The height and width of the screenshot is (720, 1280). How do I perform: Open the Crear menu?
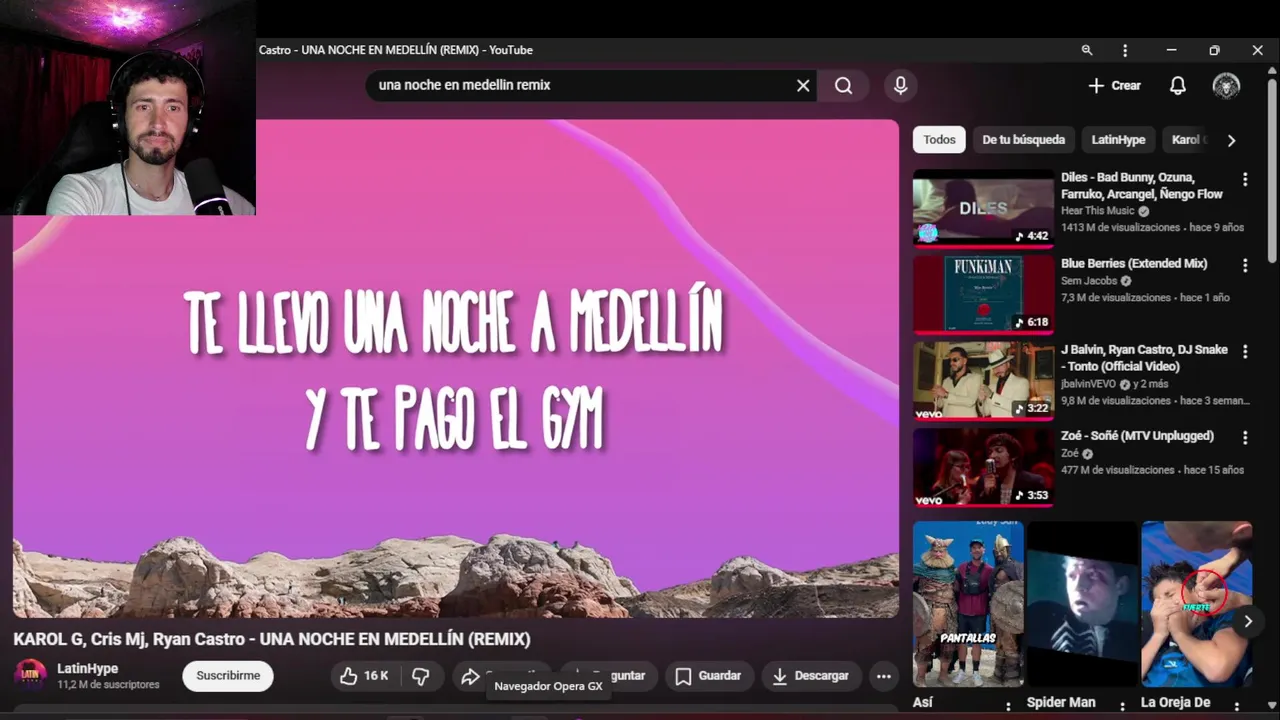pyautogui.click(x=1114, y=86)
